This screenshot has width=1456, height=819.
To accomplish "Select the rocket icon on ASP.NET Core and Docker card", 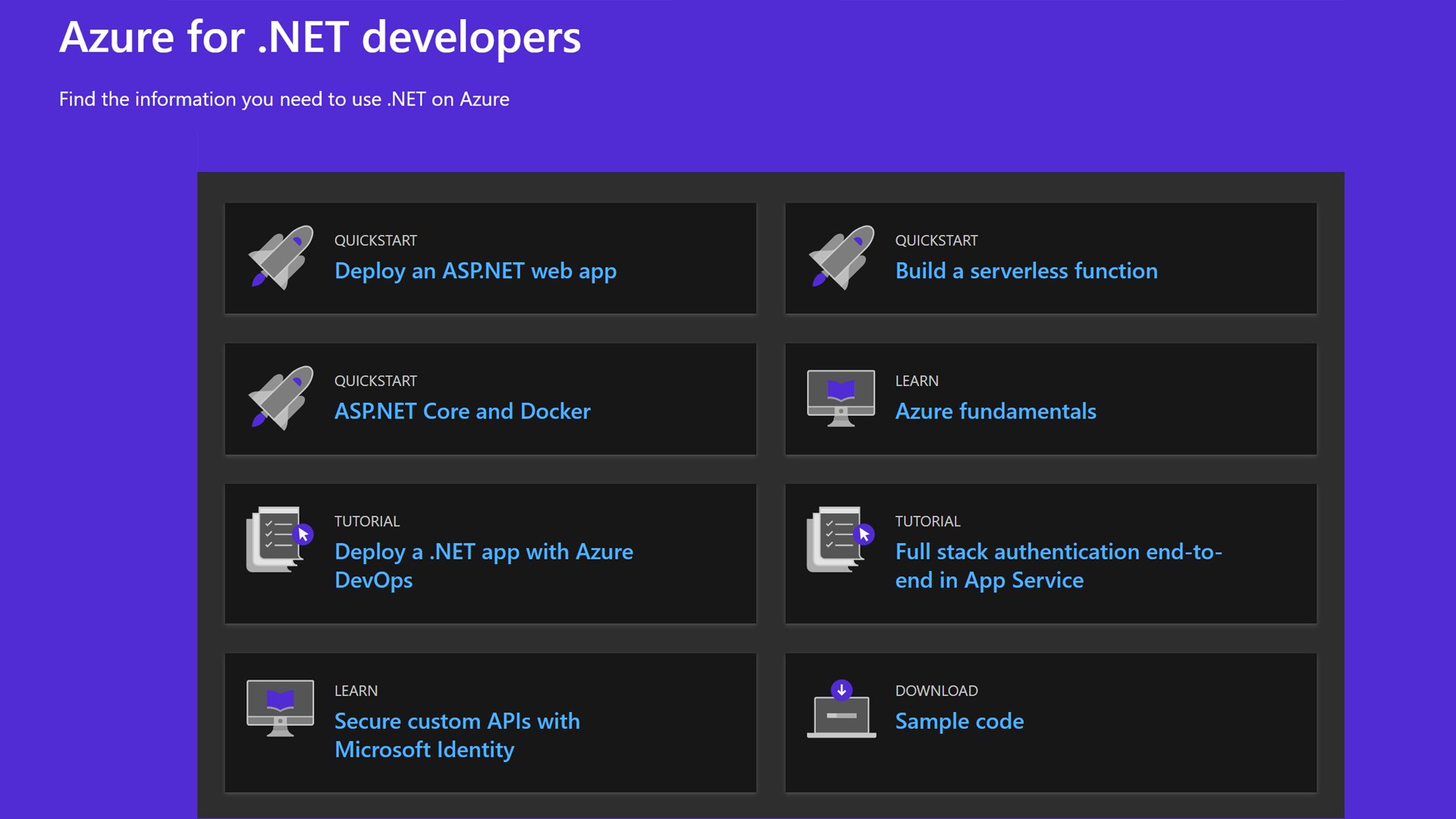I will tap(281, 398).
